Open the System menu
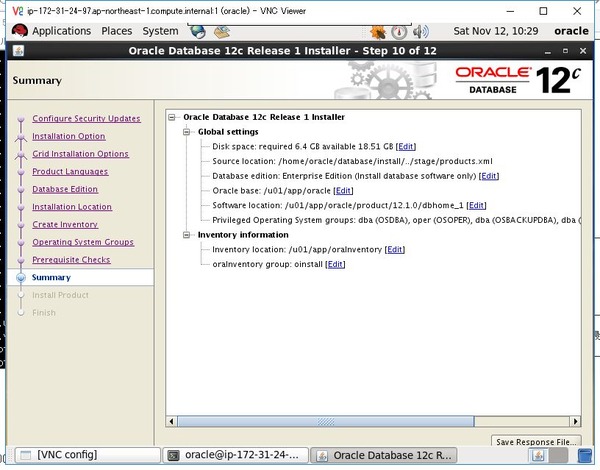Viewport: 600px width, 470px height. pyautogui.click(x=160, y=31)
